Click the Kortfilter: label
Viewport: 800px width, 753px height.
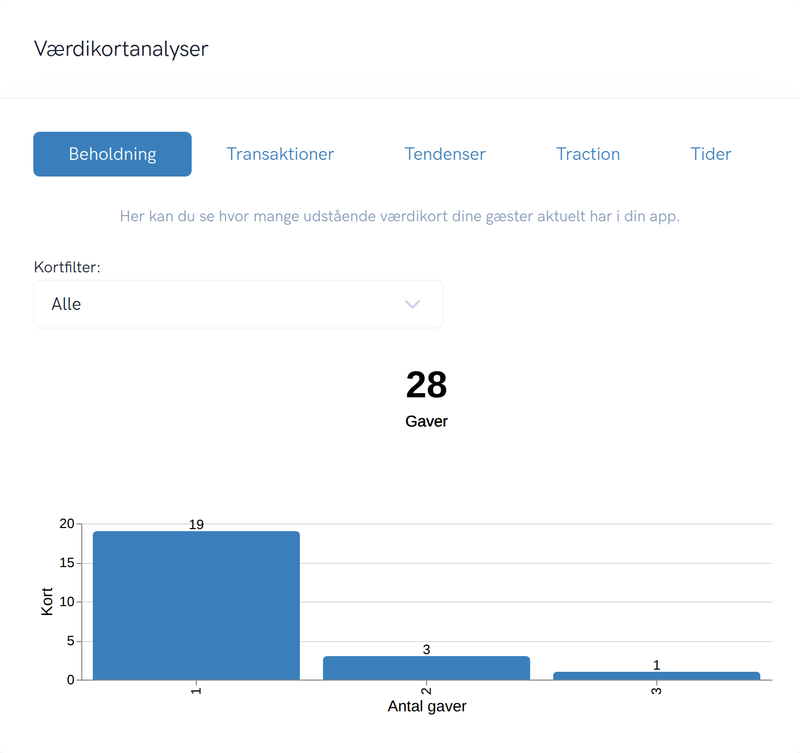click(67, 267)
